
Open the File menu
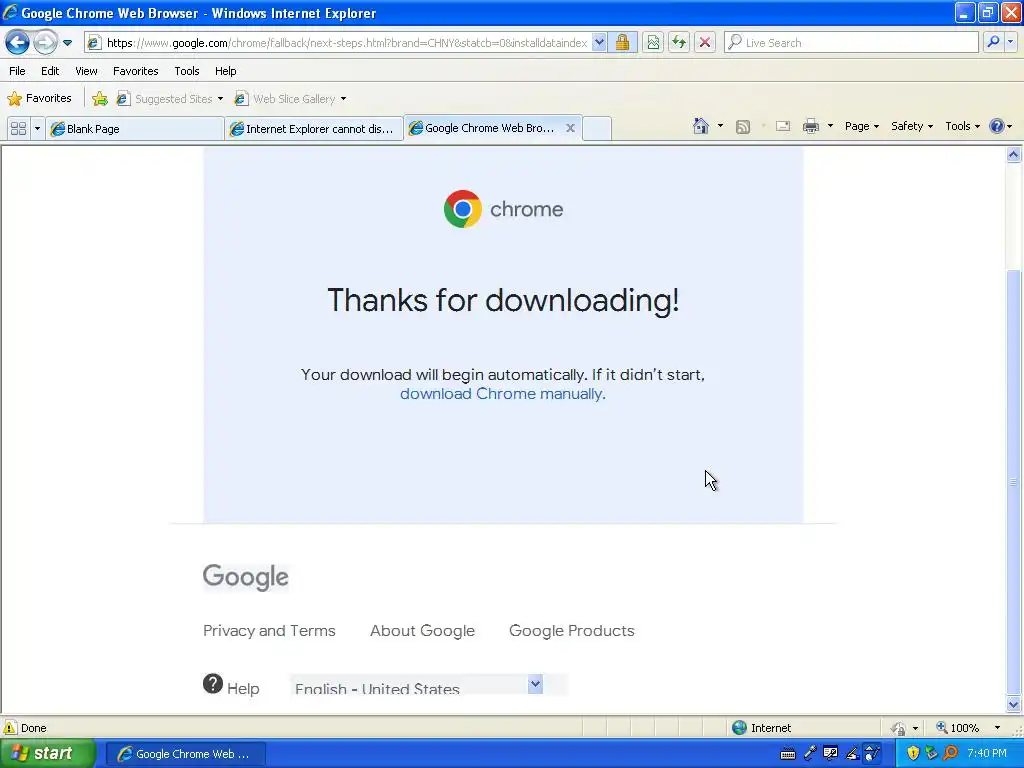click(x=18, y=71)
